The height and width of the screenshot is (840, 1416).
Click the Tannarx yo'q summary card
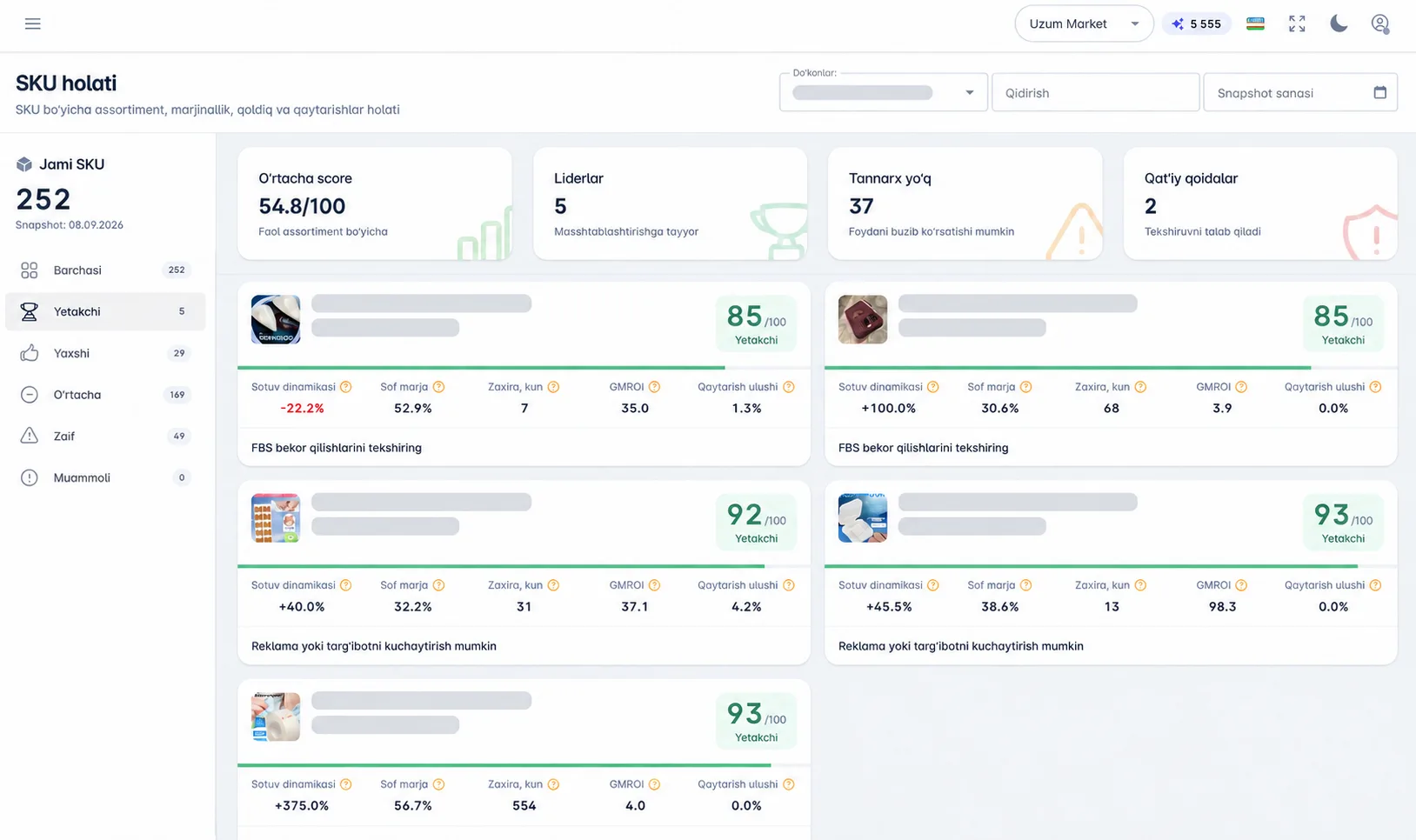pyautogui.click(x=965, y=203)
